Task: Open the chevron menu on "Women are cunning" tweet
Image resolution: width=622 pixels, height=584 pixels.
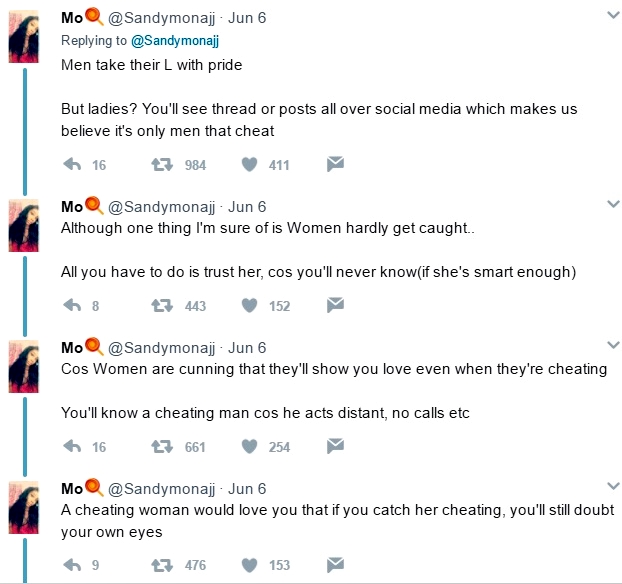Action: pos(613,345)
